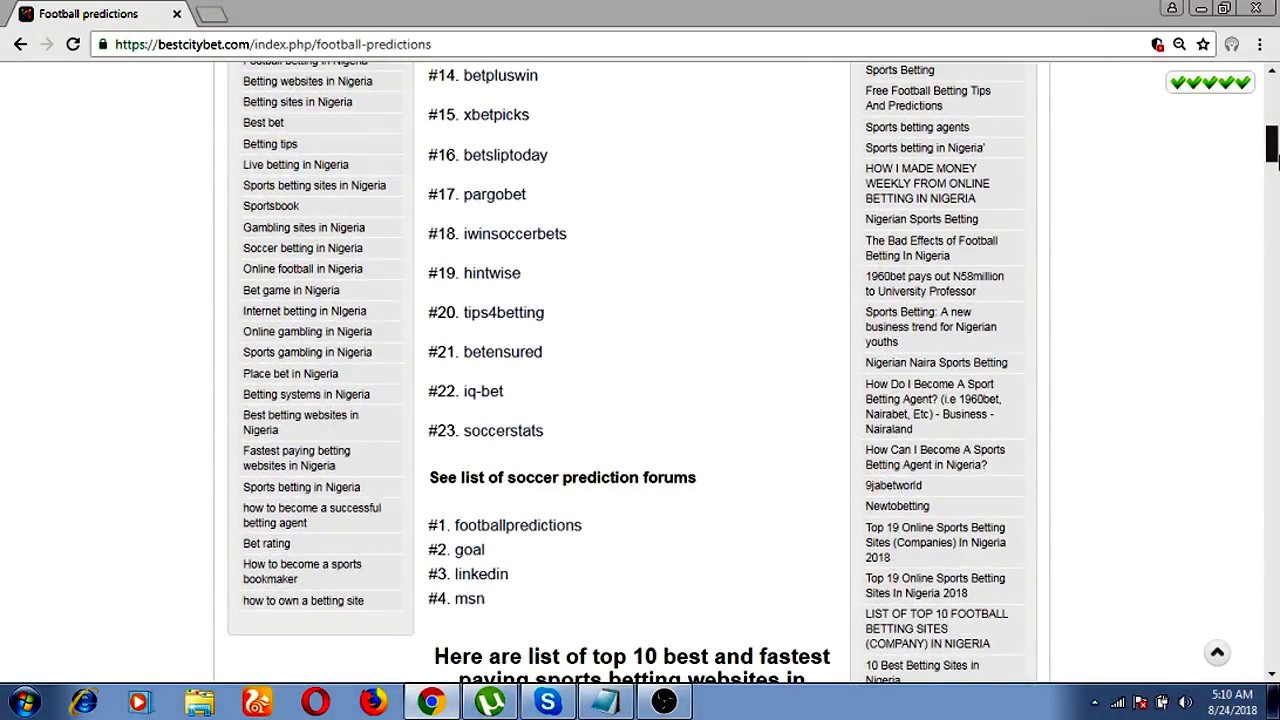Click '#17. pargobet' list entry
This screenshot has width=1280, height=720.
(x=477, y=194)
